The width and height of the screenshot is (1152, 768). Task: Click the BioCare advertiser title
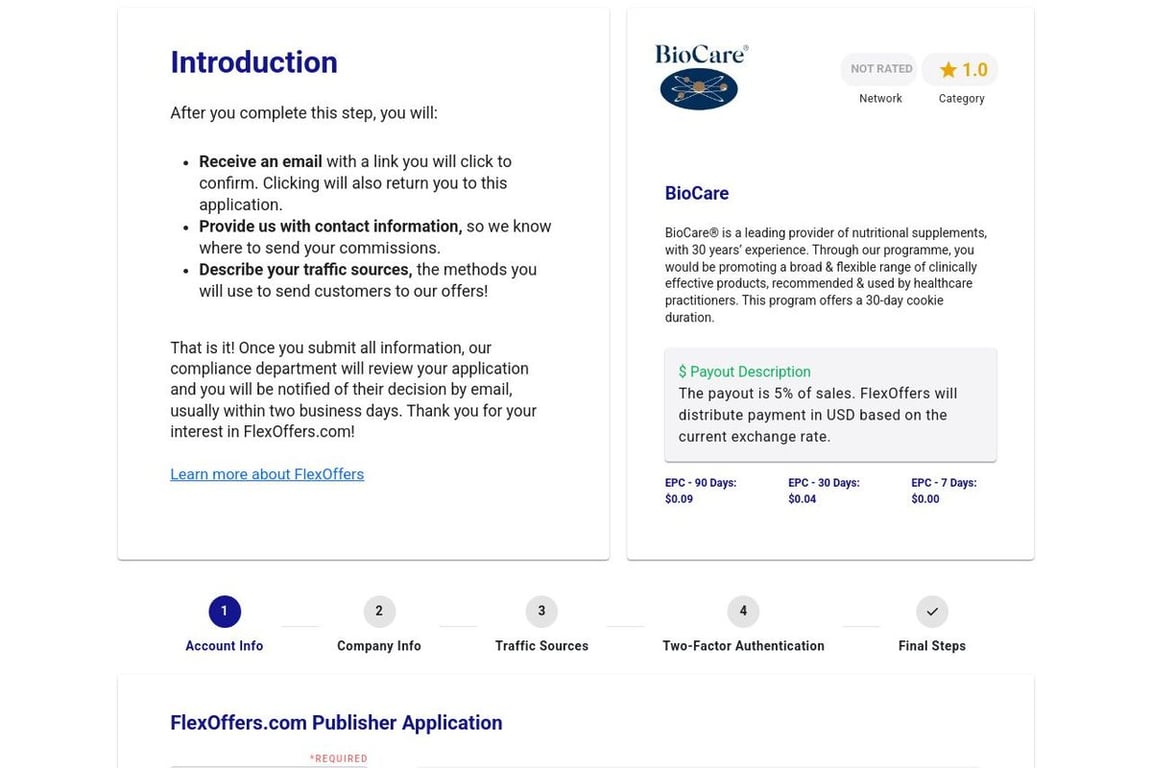point(696,193)
